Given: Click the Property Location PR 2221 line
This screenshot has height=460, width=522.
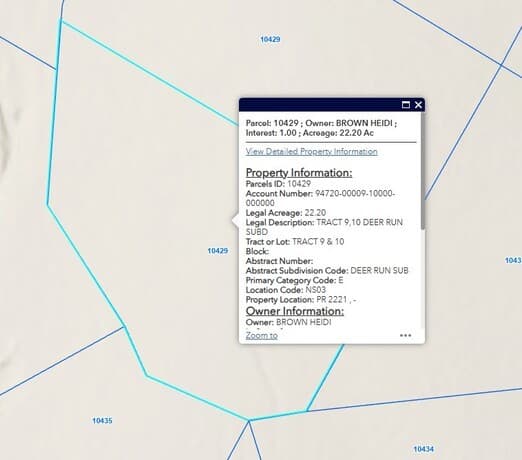Looking at the screenshot, I should coord(301,299).
